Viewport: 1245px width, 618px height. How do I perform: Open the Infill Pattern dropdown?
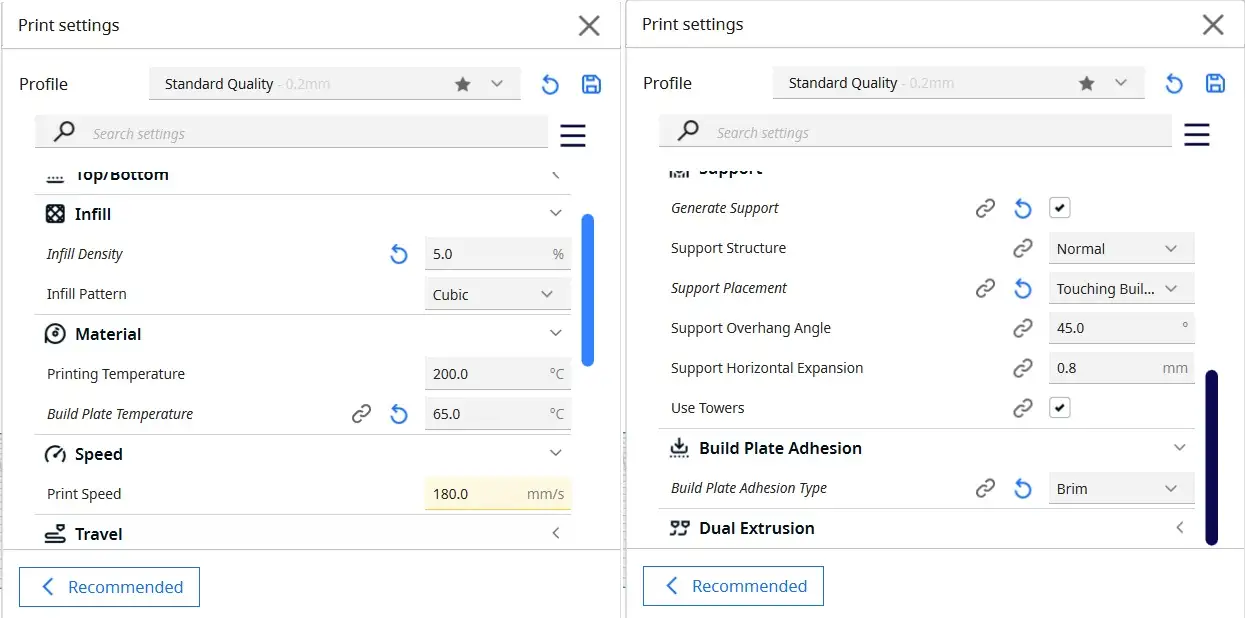tap(497, 295)
